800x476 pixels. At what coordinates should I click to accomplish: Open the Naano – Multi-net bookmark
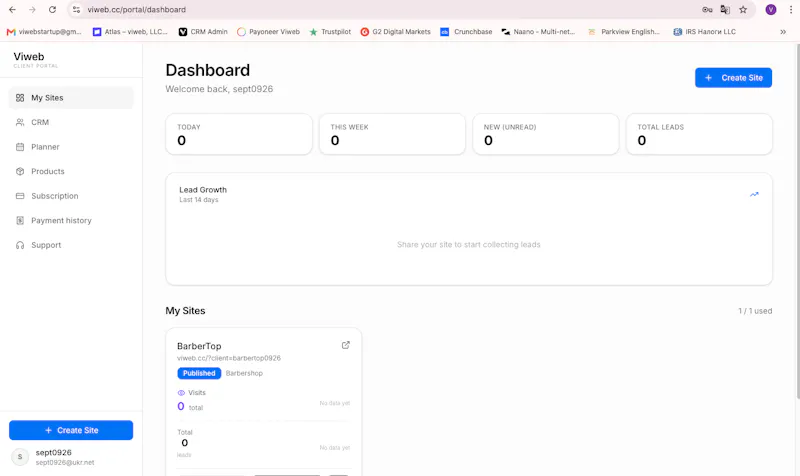(x=538, y=32)
